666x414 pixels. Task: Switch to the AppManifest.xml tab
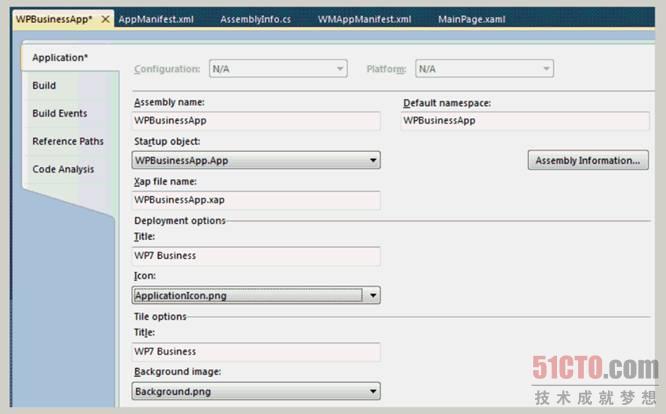(156, 19)
